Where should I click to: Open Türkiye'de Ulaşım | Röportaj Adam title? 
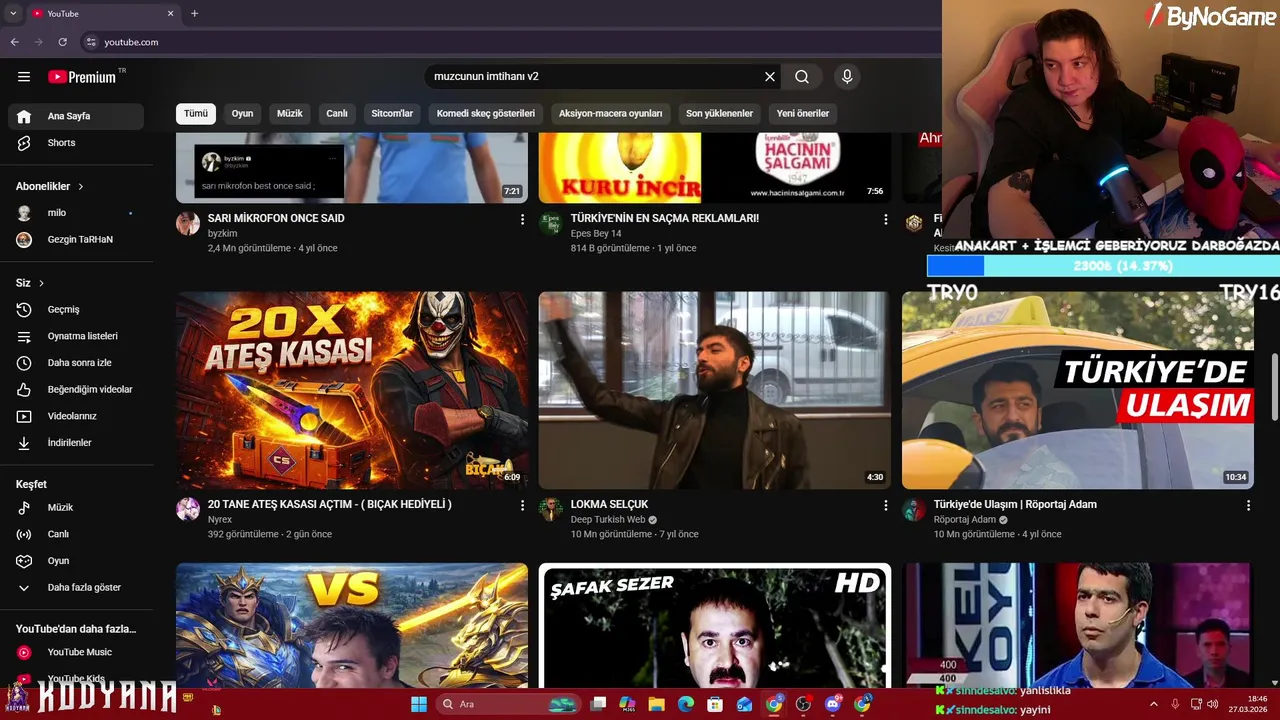point(1015,505)
